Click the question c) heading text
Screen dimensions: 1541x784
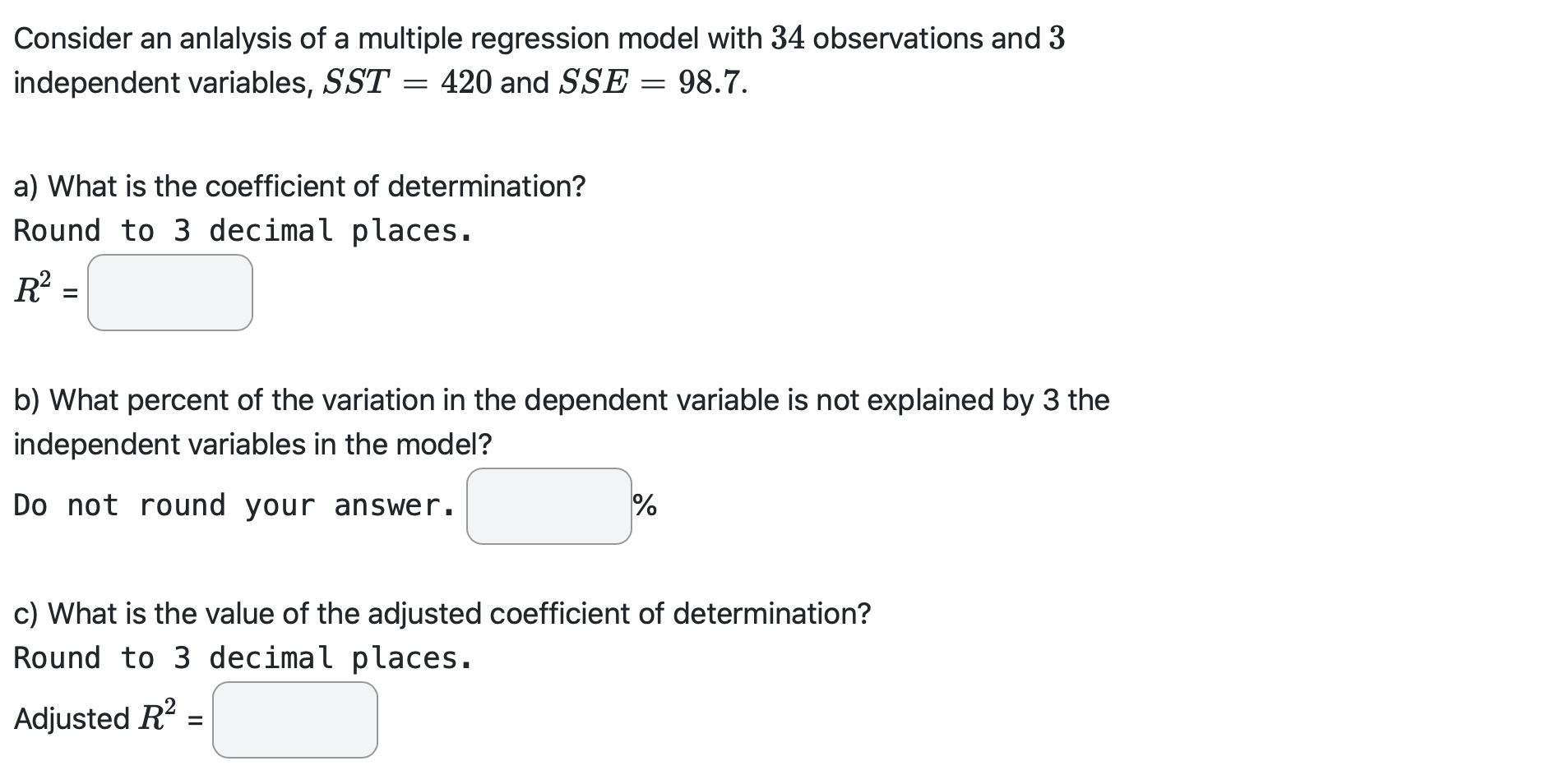(442, 612)
